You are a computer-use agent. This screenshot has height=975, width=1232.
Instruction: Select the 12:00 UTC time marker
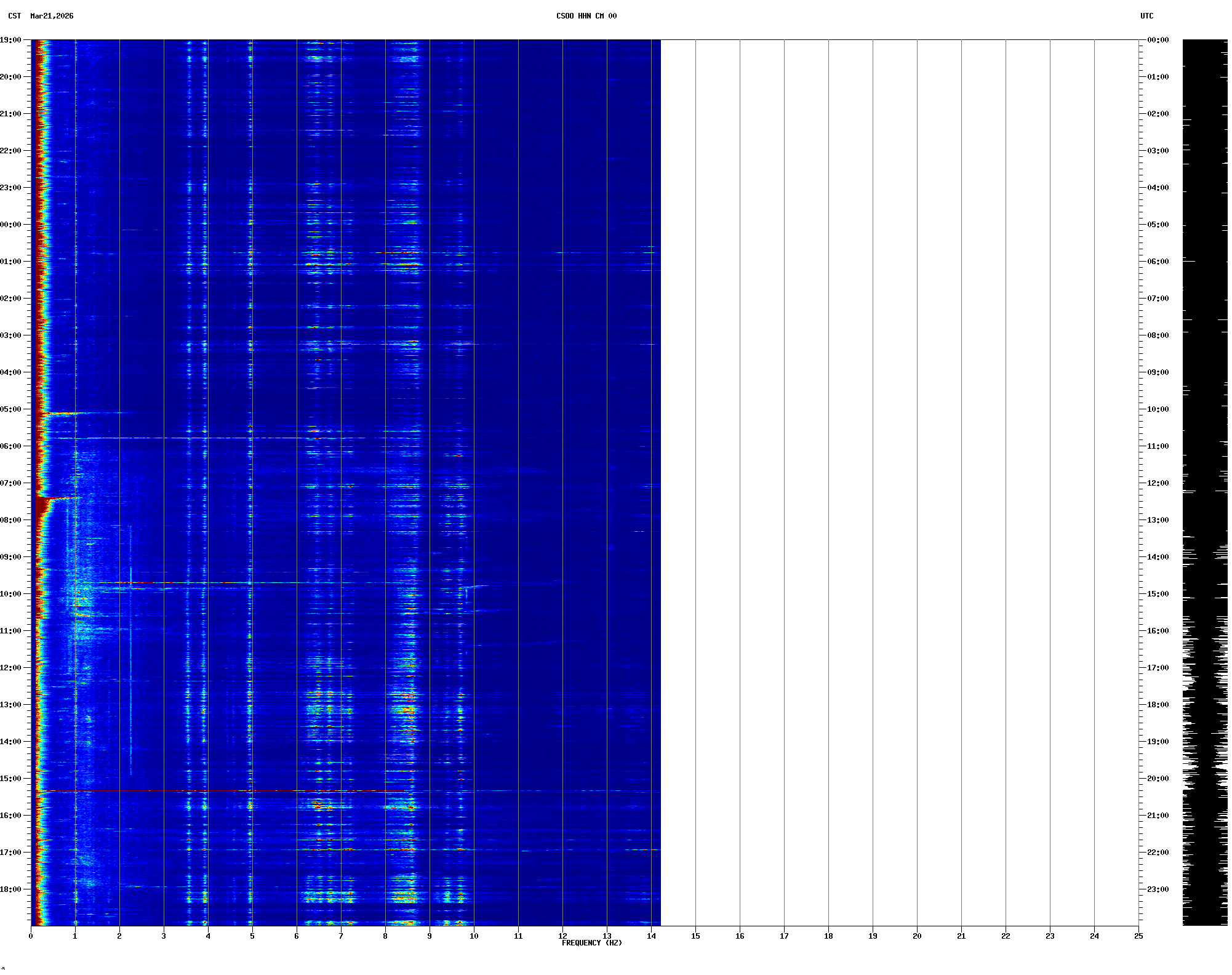pos(1158,483)
